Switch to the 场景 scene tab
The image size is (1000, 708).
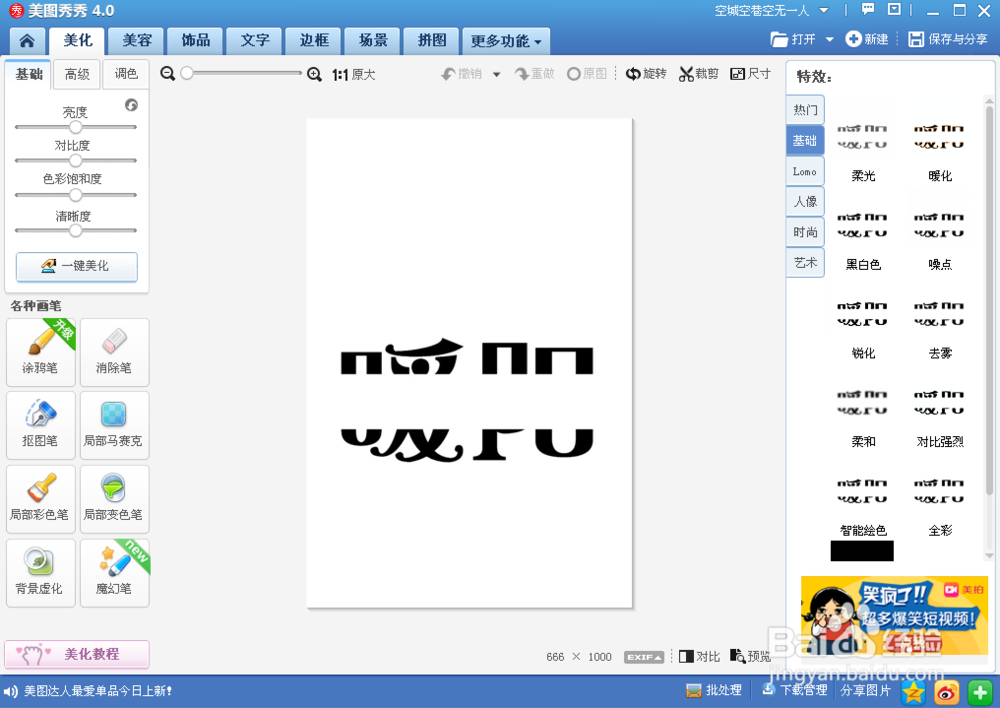point(373,41)
